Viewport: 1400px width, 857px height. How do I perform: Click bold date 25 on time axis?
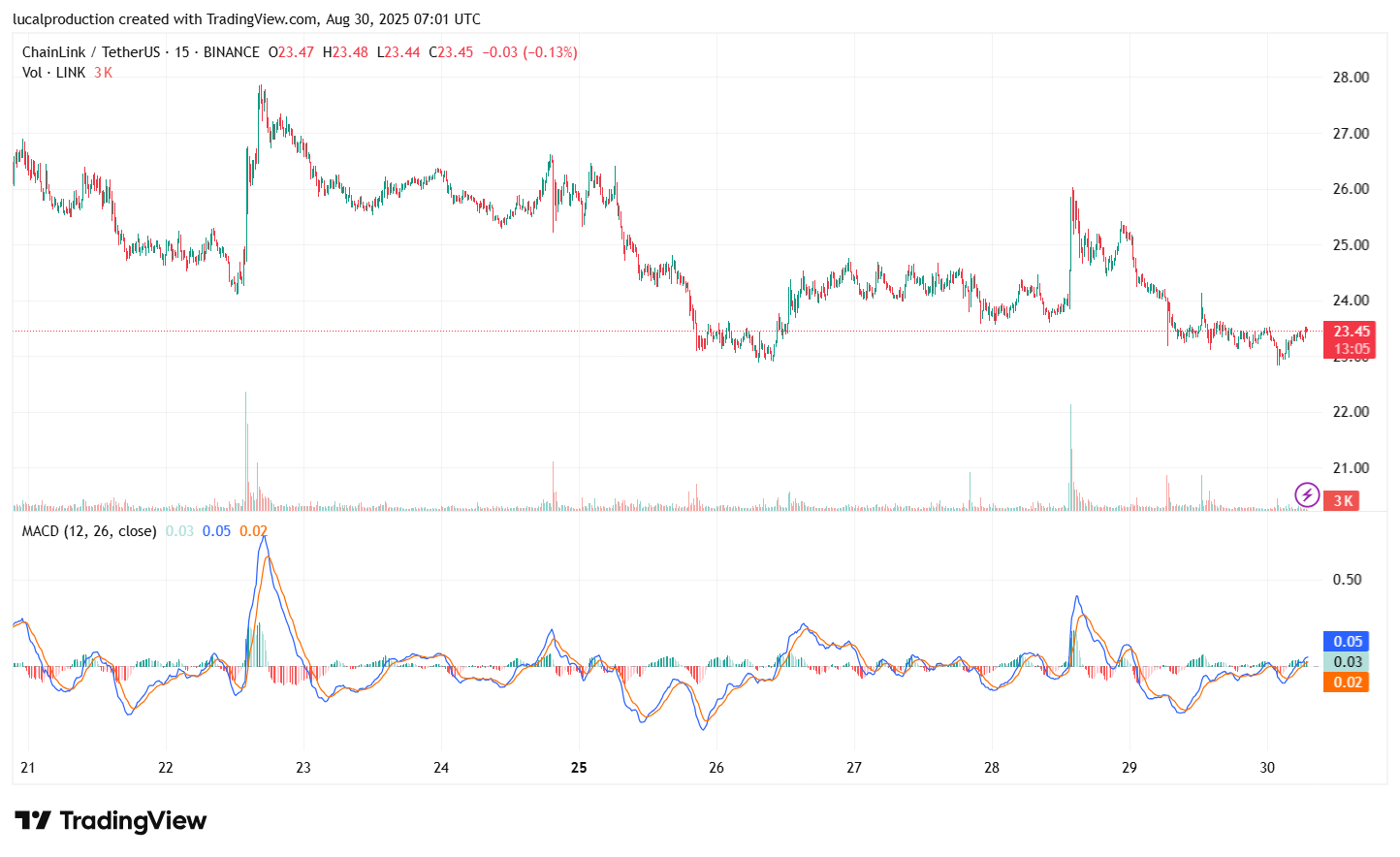coord(579,768)
